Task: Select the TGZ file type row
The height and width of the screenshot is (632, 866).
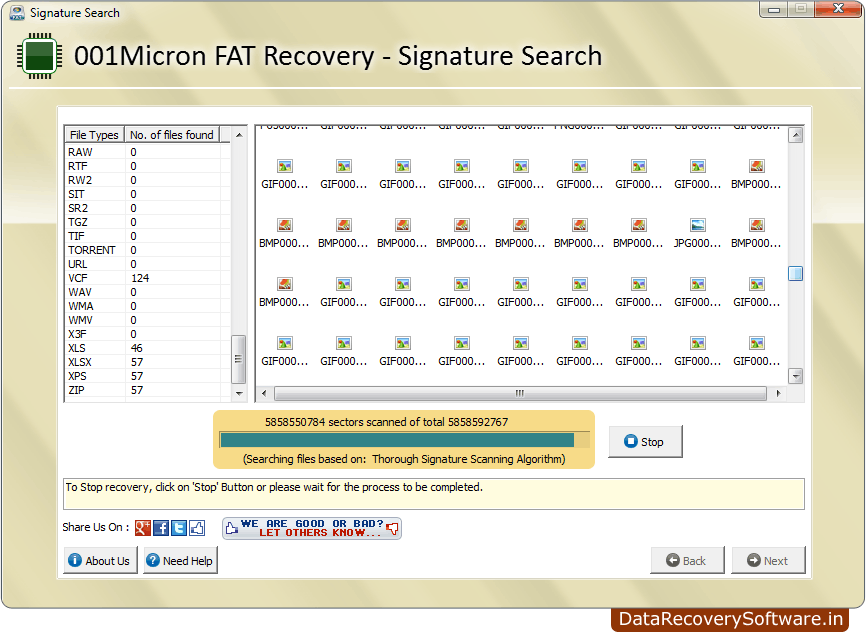Action: click(x=147, y=222)
